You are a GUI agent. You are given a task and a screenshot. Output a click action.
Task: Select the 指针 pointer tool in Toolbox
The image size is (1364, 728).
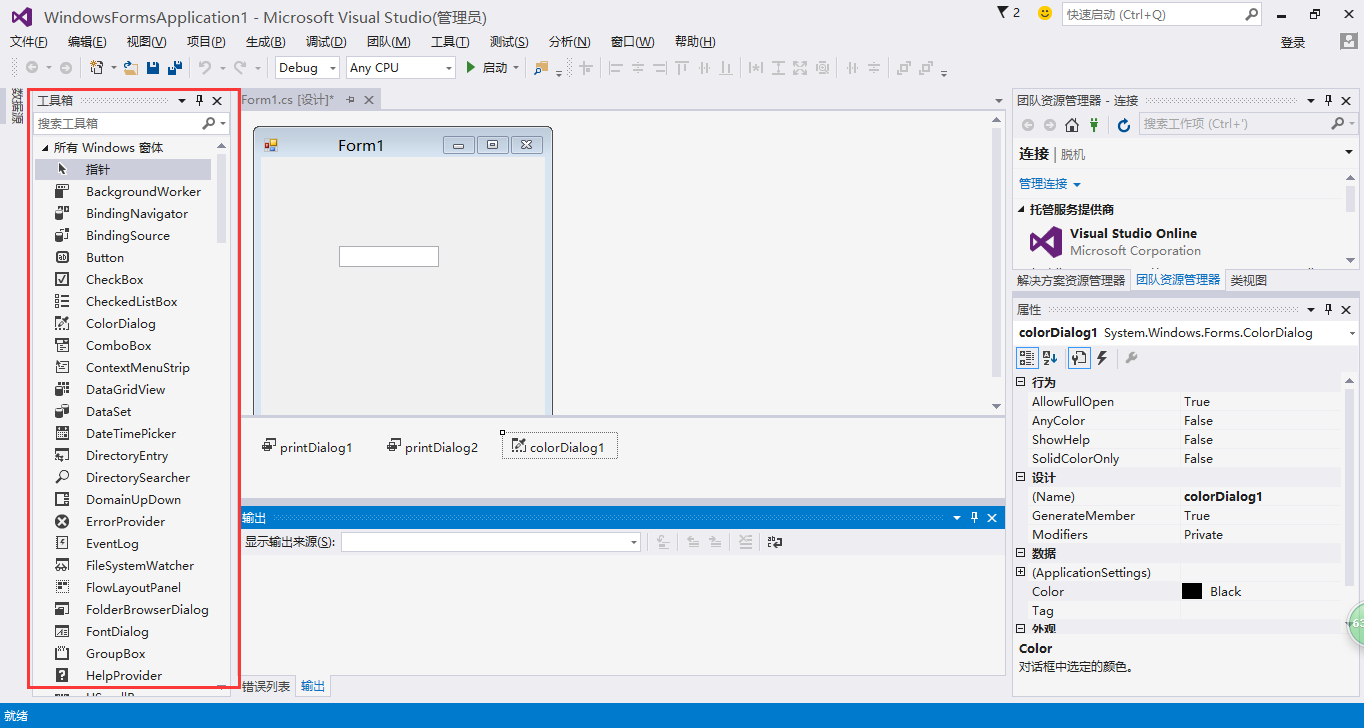click(123, 169)
